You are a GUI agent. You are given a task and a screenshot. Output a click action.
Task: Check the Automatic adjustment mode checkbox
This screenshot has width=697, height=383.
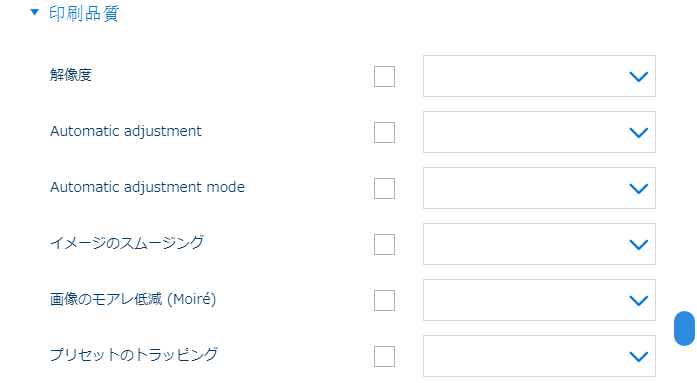coord(385,188)
